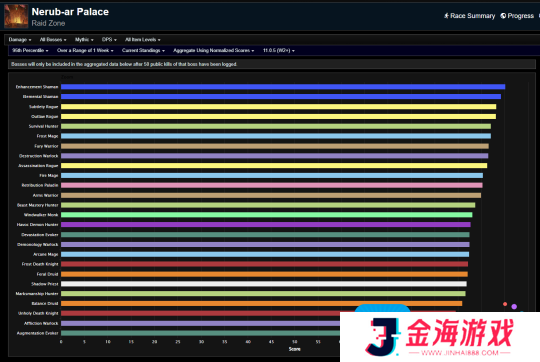Open the DPS role menu

click(109, 40)
